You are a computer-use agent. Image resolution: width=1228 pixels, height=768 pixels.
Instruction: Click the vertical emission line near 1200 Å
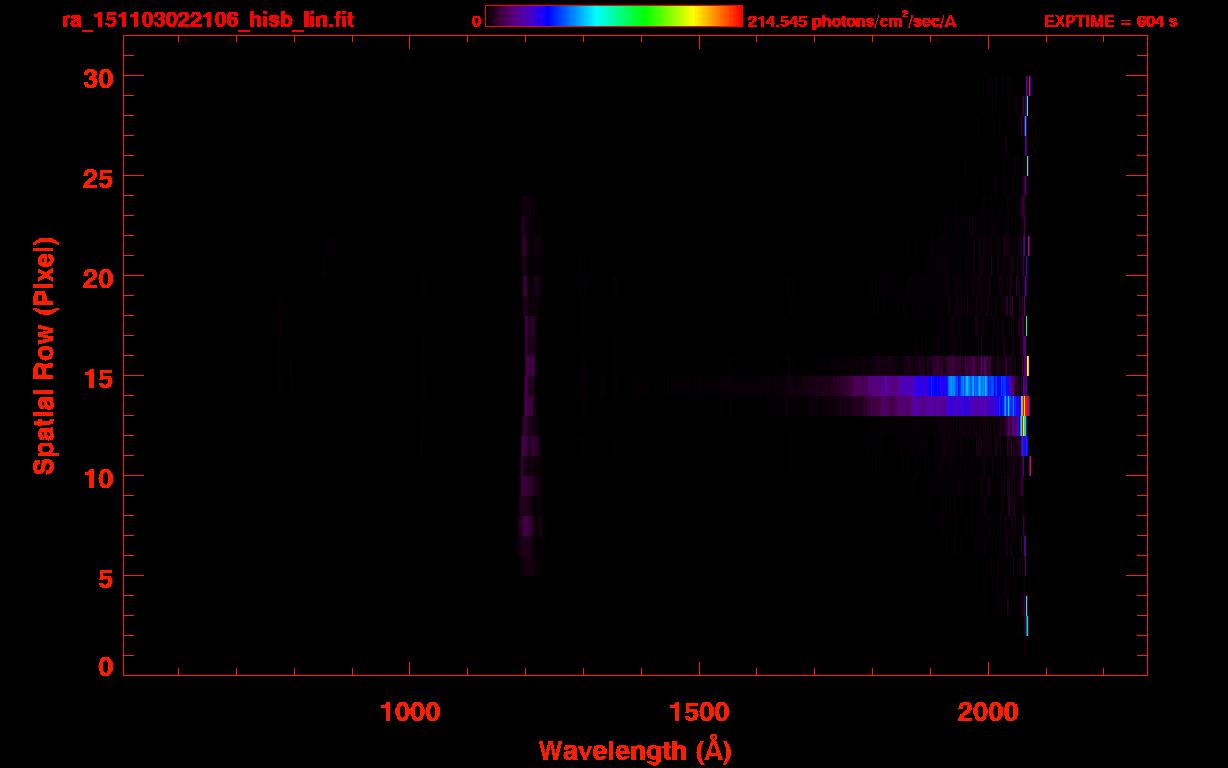click(x=530, y=385)
